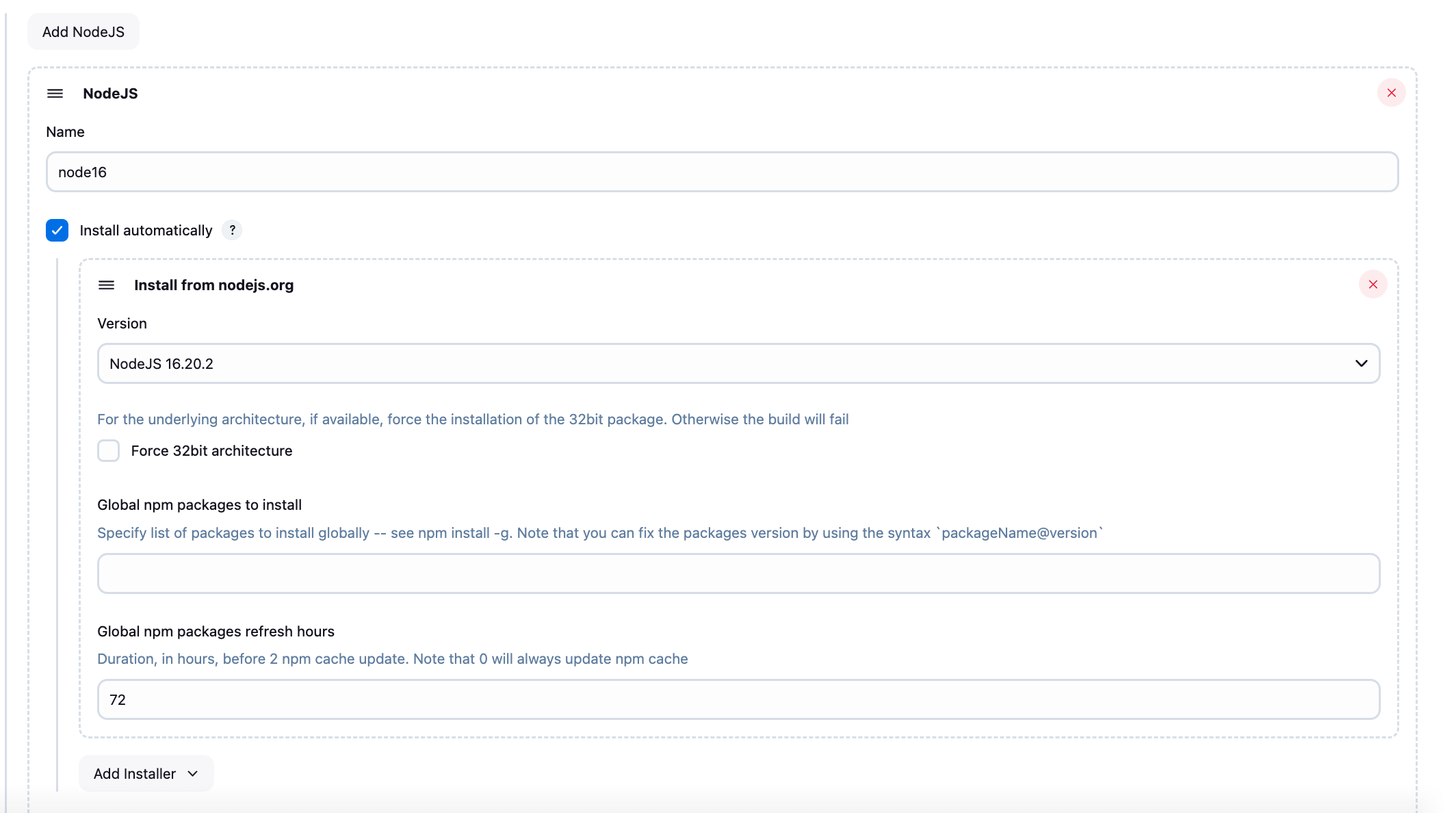Click the Install from nodejs.org title

pos(213,285)
